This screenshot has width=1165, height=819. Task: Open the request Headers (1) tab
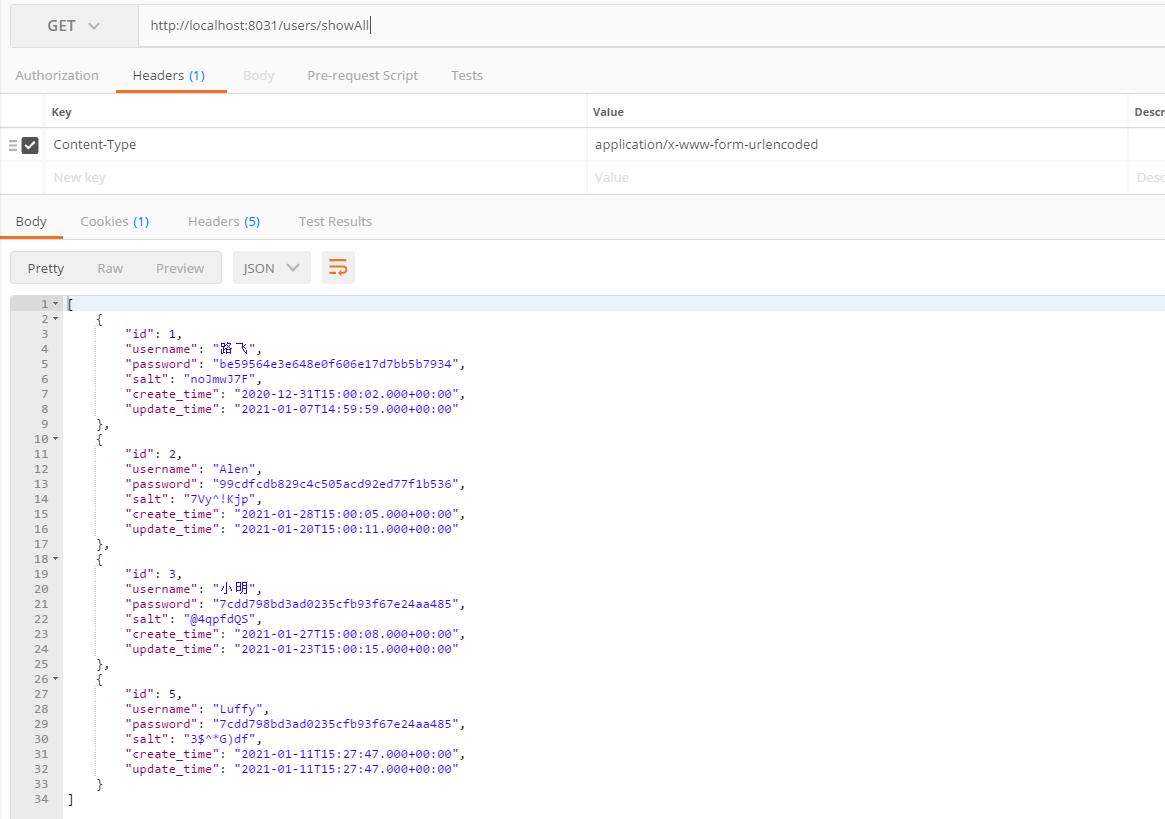tap(169, 75)
